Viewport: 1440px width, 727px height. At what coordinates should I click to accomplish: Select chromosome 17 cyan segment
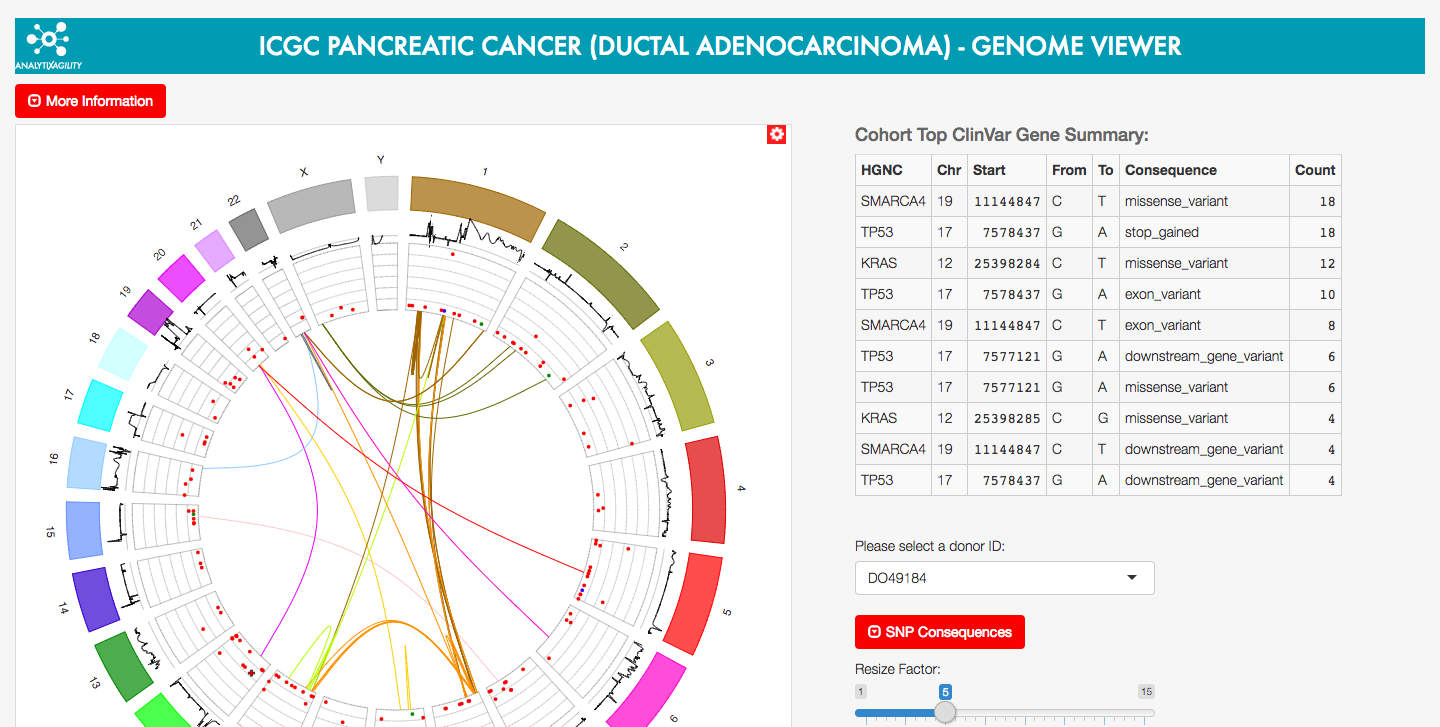pos(100,405)
